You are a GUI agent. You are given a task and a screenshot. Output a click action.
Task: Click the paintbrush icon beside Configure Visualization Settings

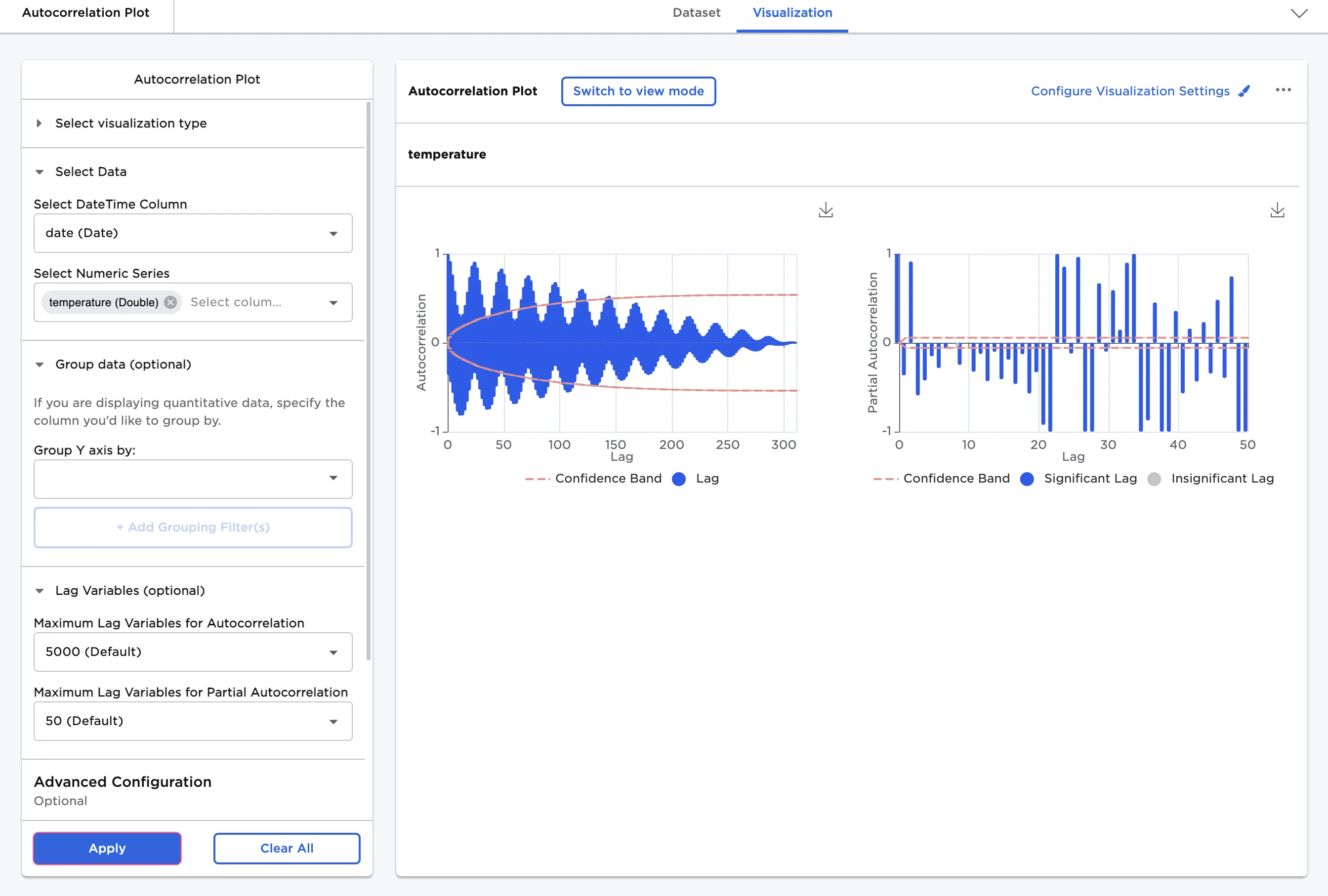tap(1244, 91)
